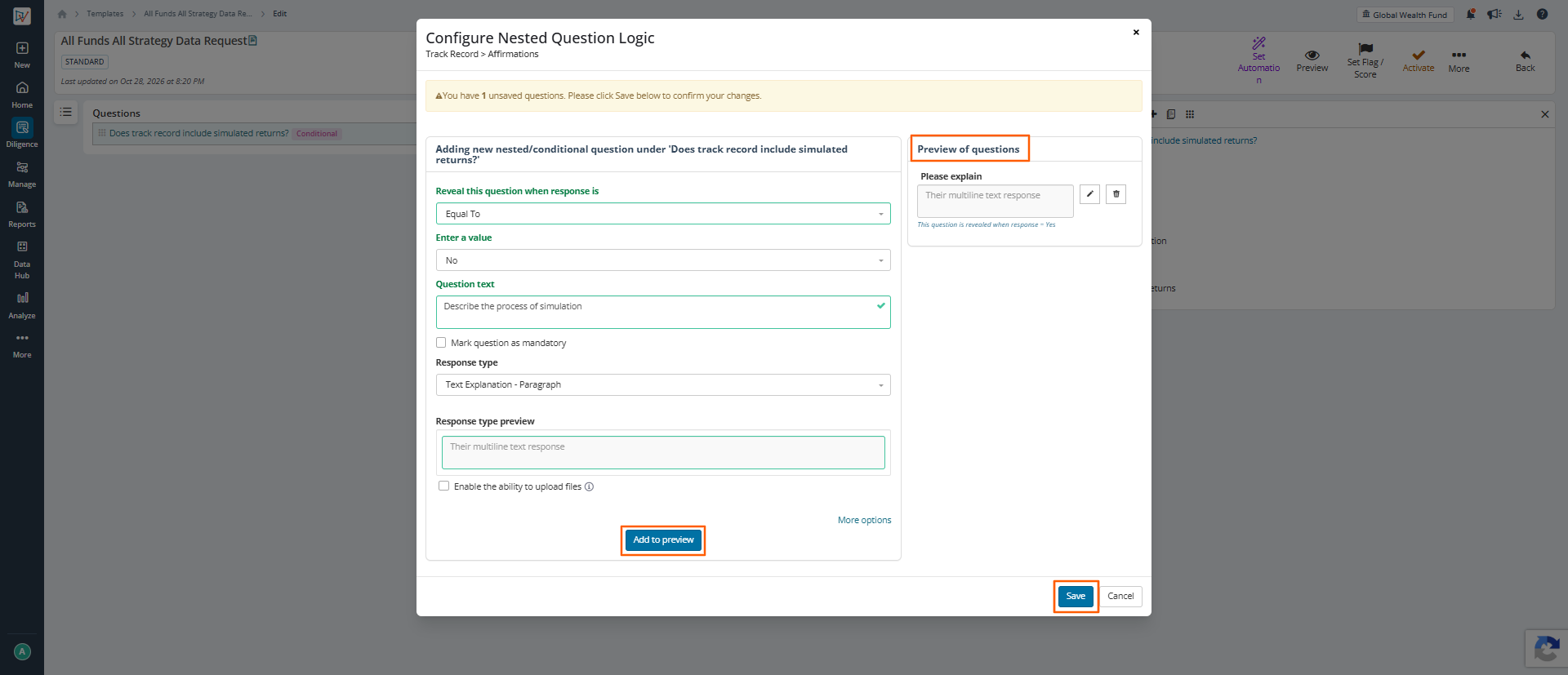Go to Manage in the sidebar
Image resolution: width=1568 pixels, height=675 pixels.
coord(22,174)
